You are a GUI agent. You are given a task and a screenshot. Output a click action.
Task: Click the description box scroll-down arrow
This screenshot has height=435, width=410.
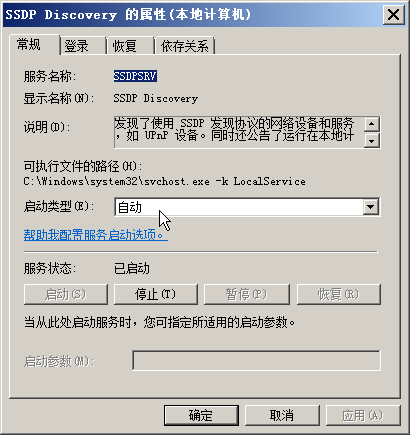point(372,140)
